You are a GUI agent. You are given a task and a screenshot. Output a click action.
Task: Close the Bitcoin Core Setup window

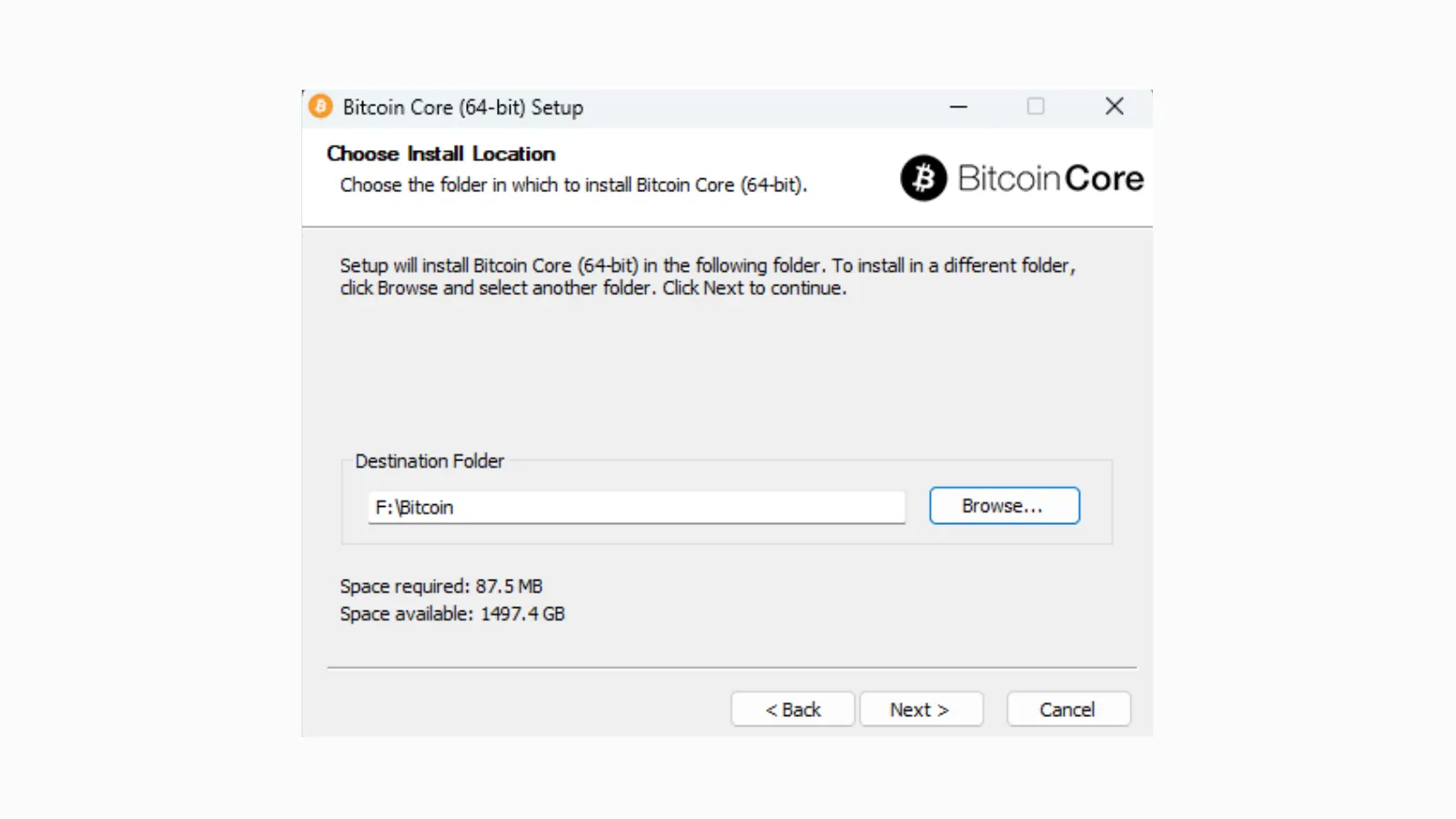pyautogui.click(x=1114, y=106)
